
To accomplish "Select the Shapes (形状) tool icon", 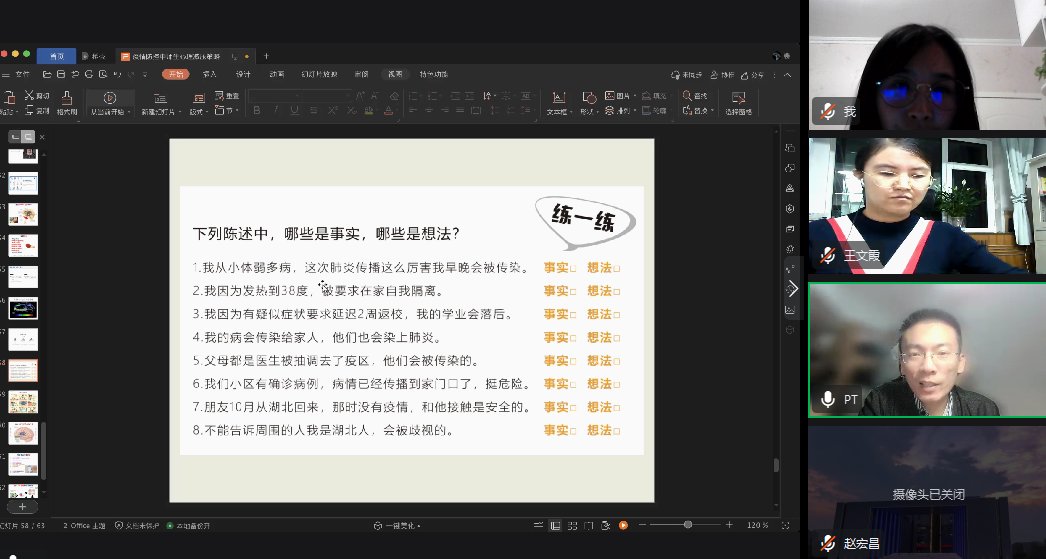I will [x=589, y=97].
